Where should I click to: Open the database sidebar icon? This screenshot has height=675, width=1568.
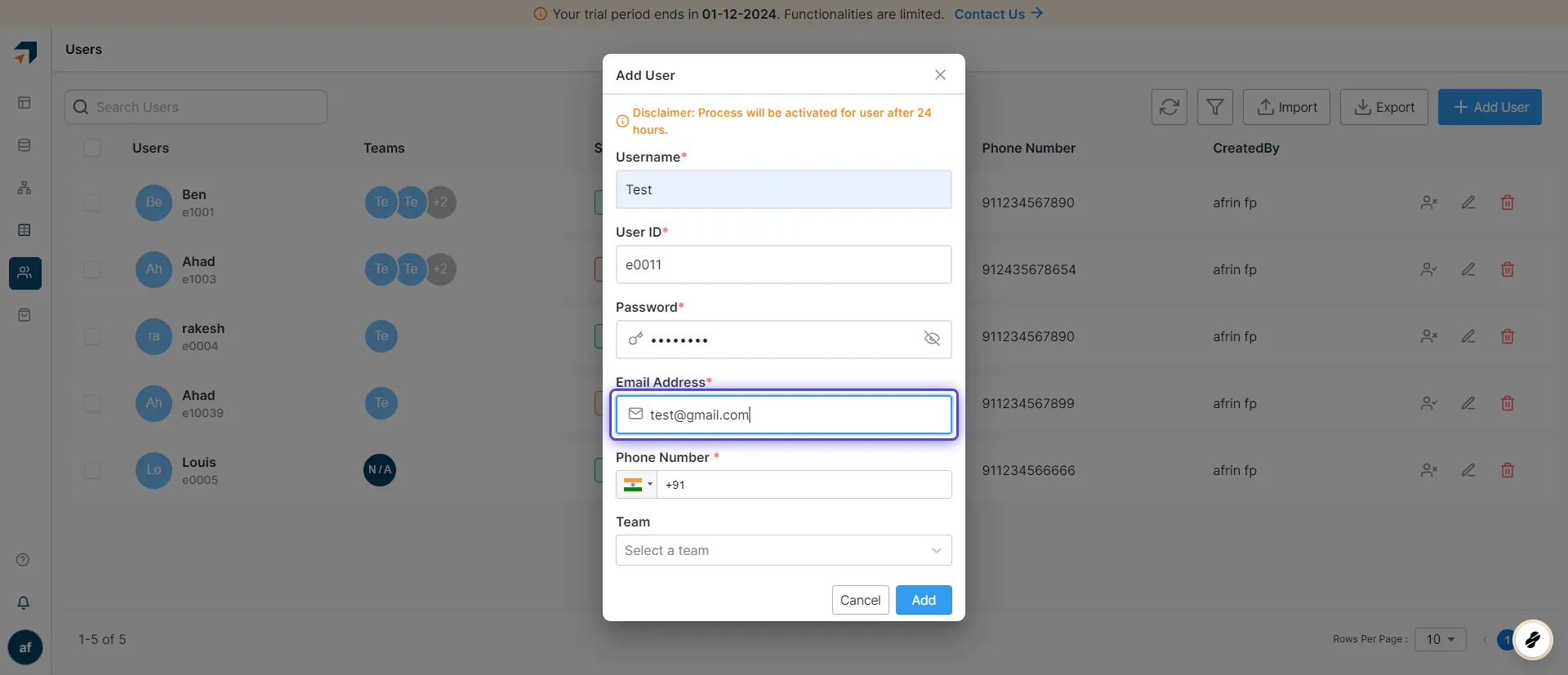pyautogui.click(x=24, y=145)
